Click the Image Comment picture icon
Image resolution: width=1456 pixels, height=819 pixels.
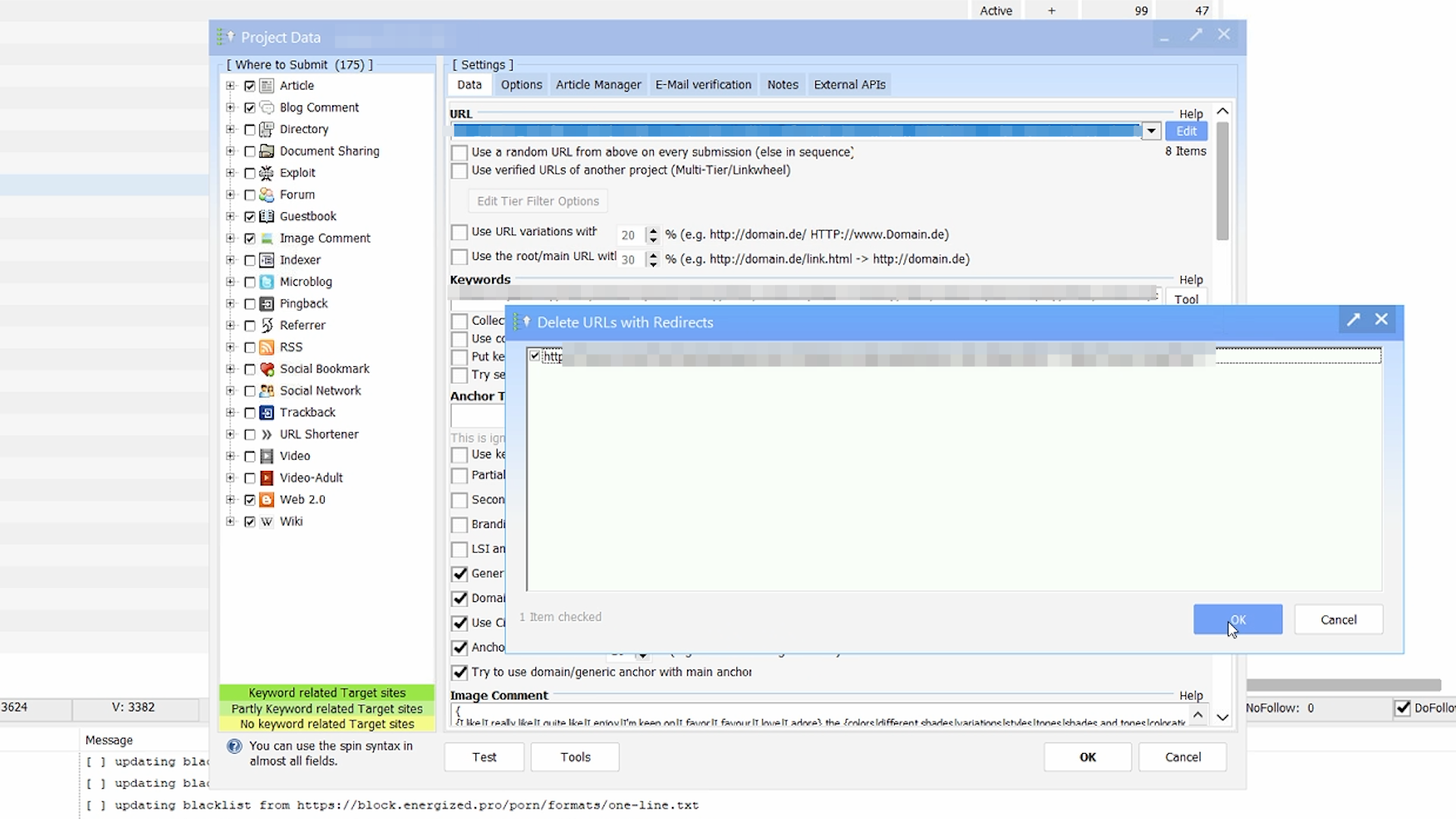(267, 238)
